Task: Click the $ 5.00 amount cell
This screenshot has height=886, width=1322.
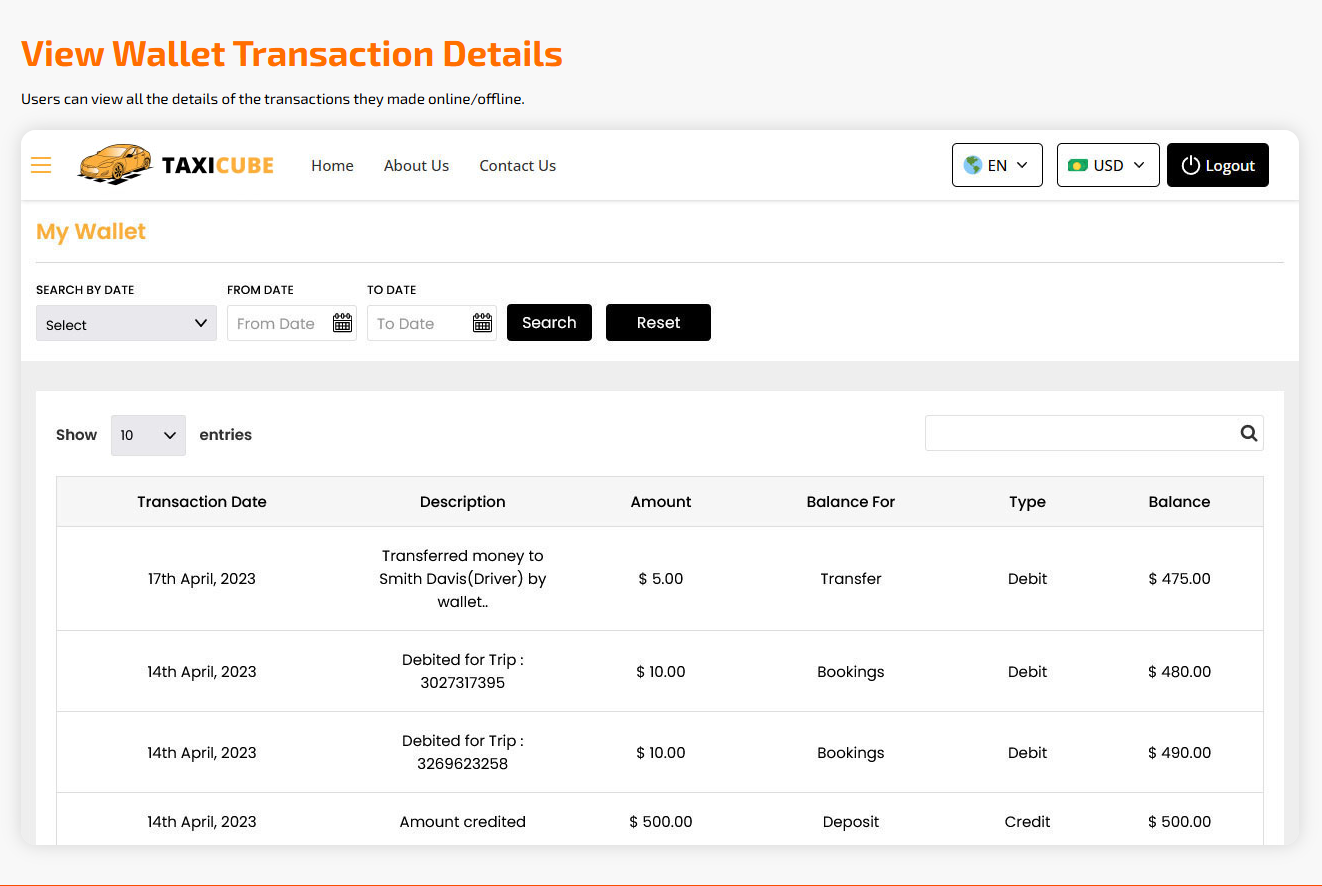Action: coord(661,579)
